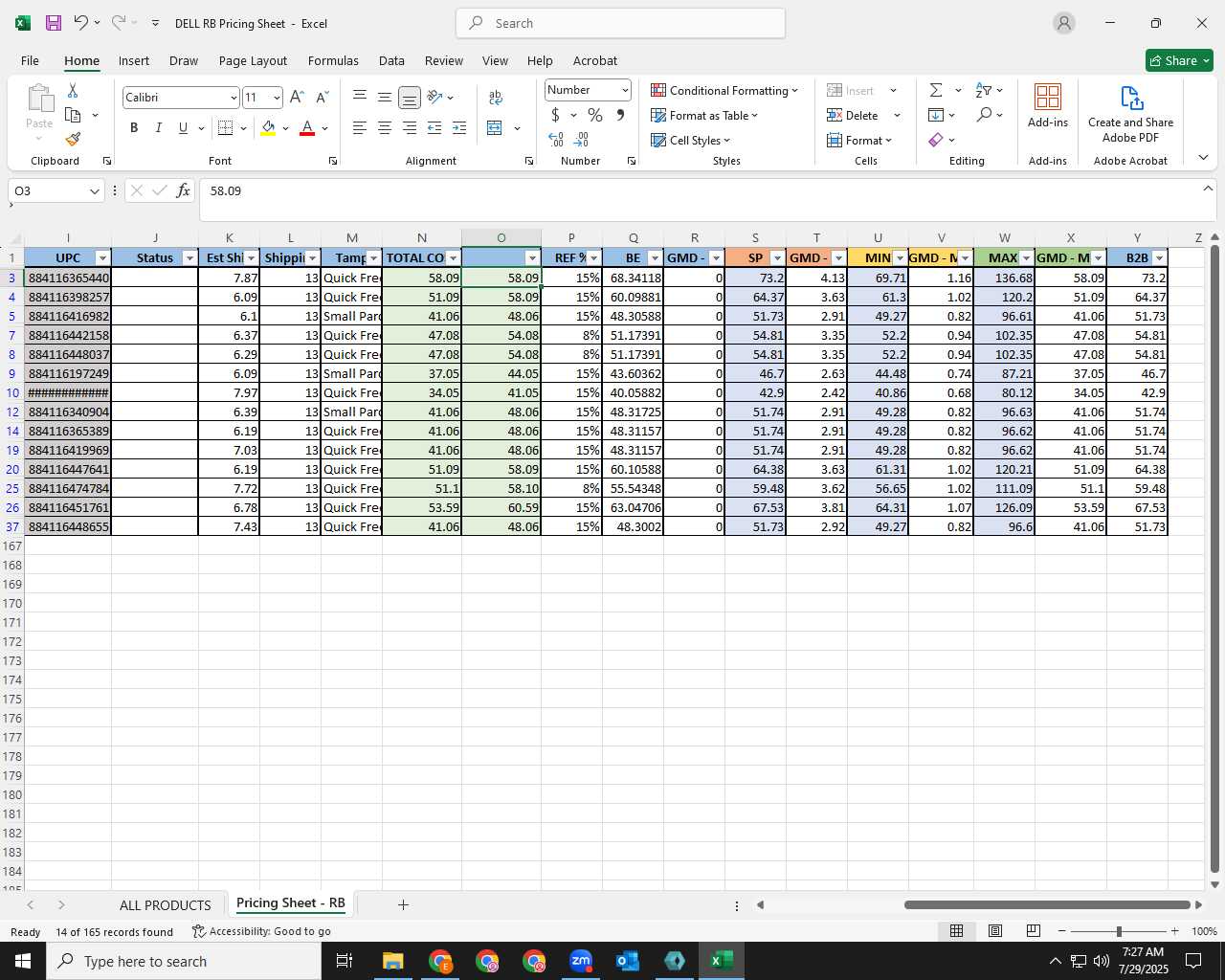Open the Format as Table menu
Image resolution: width=1225 pixels, height=980 pixels.
point(704,115)
